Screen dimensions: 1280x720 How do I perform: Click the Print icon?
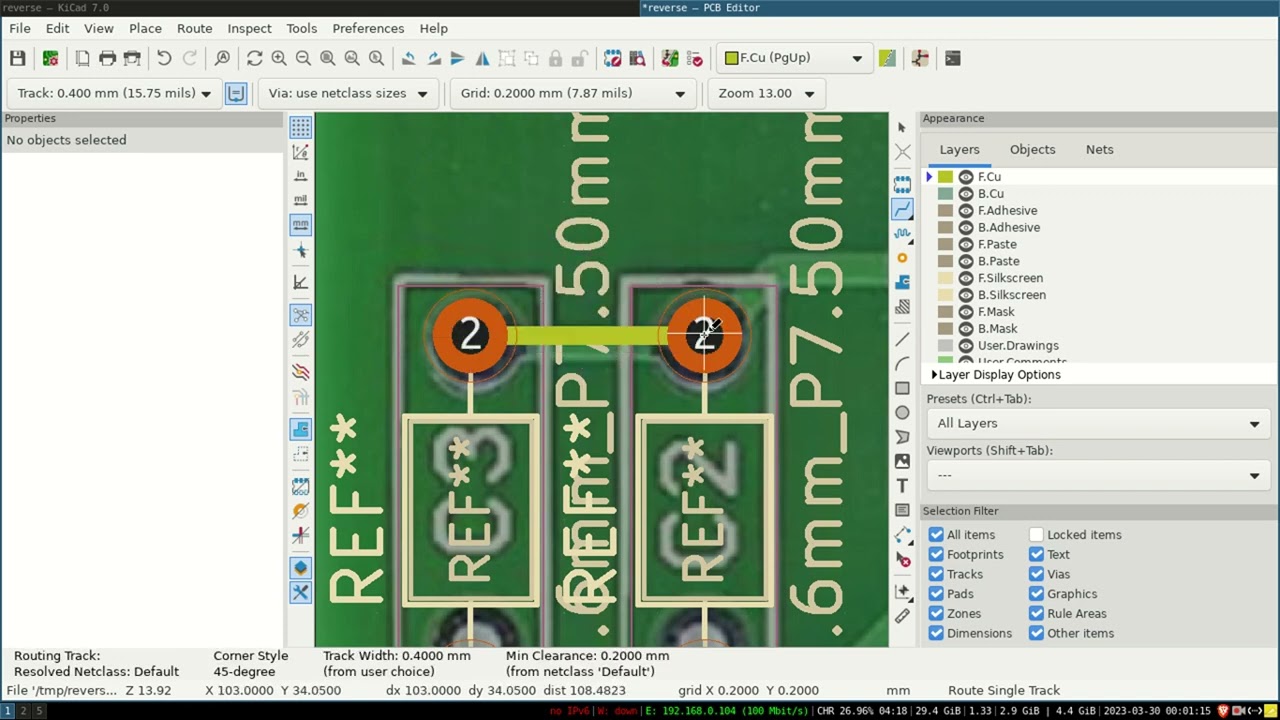coord(107,58)
